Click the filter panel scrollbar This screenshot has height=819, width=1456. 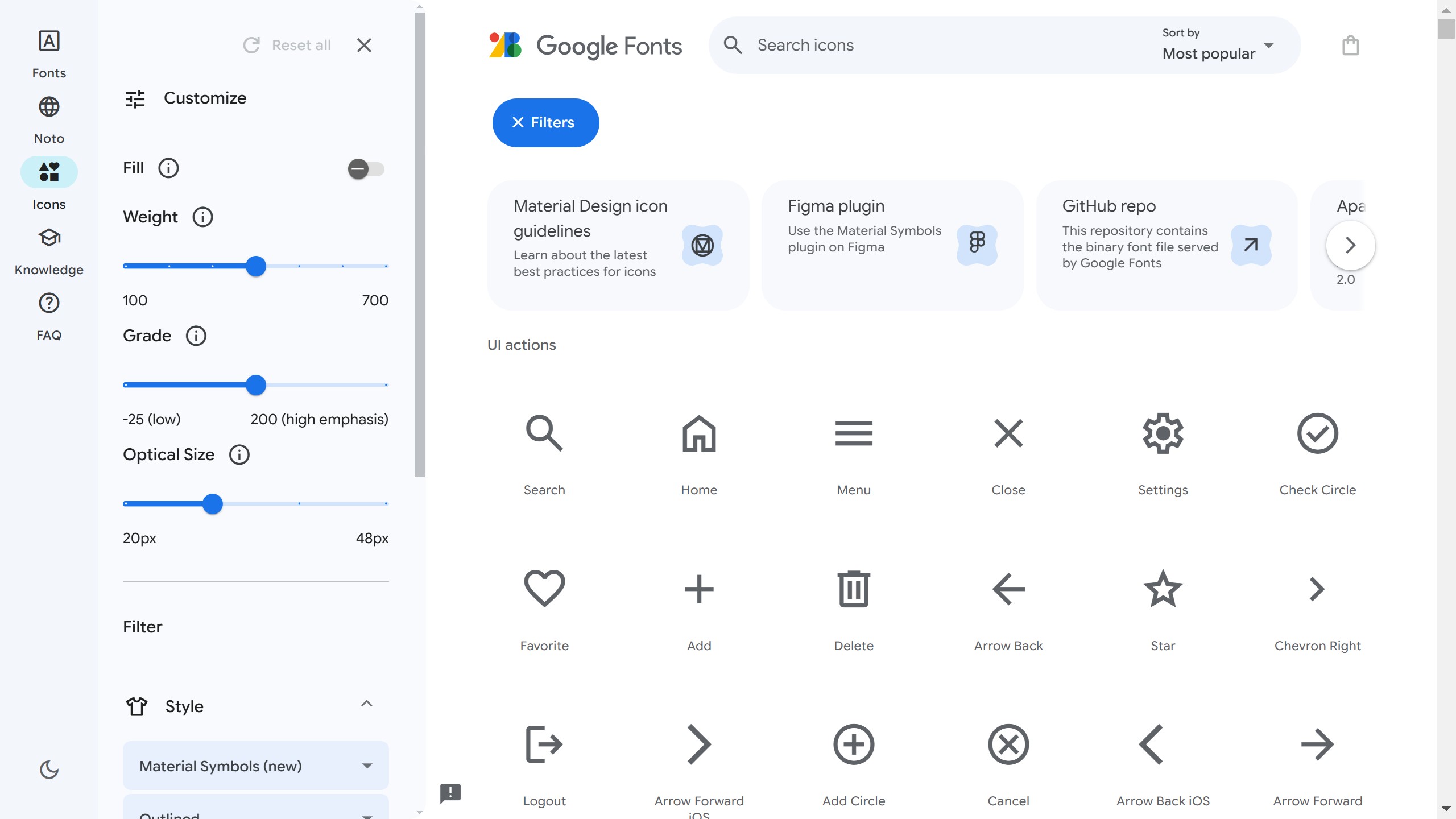tap(420, 245)
